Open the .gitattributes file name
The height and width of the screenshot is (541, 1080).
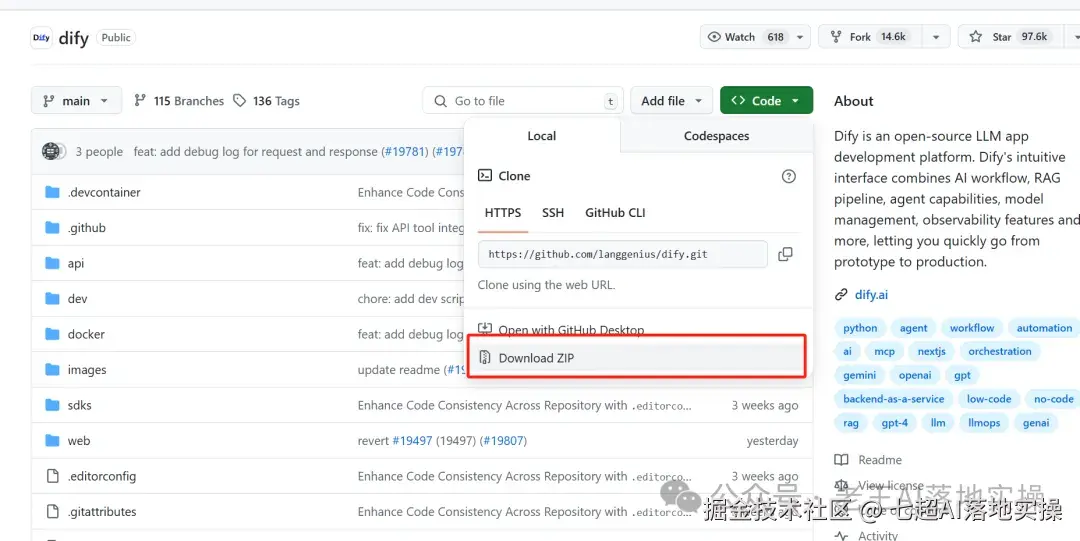click(102, 511)
